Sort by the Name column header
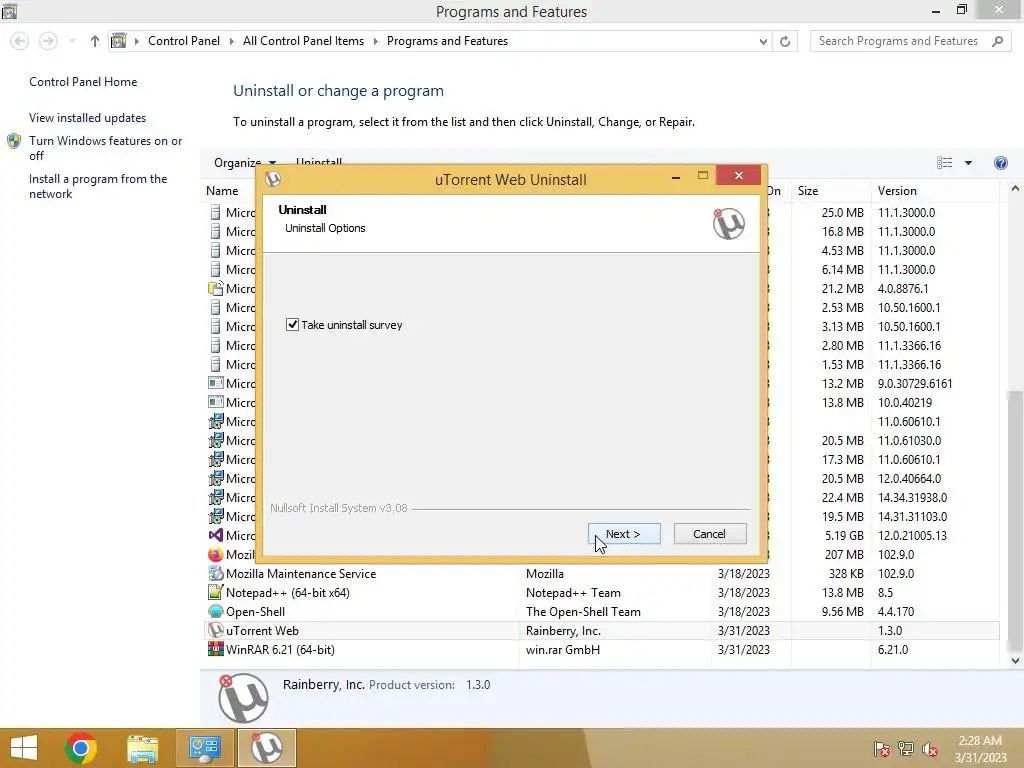This screenshot has width=1024, height=768. [x=222, y=191]
